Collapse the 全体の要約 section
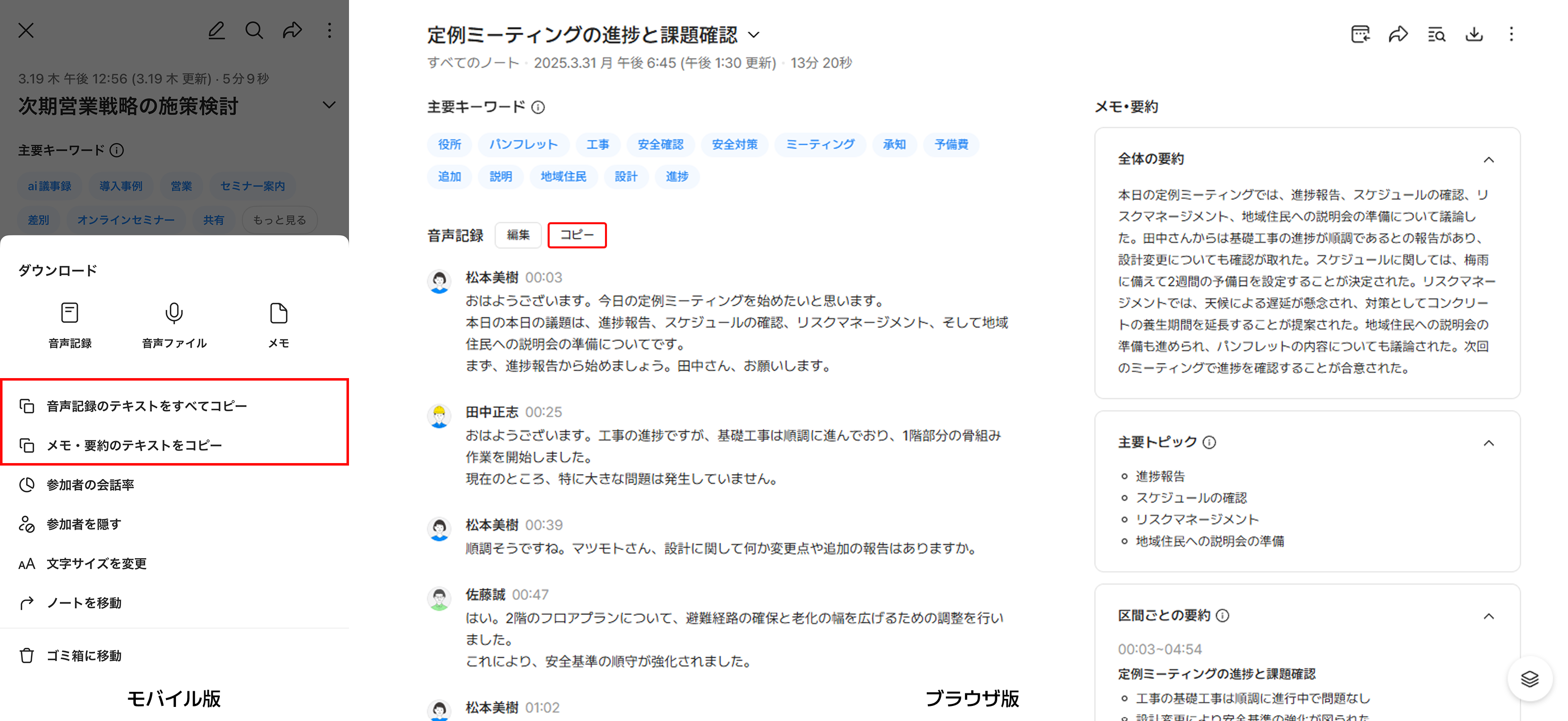Image resolution: width=1568 pixels, height=721 pixels. click(x=1489, y=159)
